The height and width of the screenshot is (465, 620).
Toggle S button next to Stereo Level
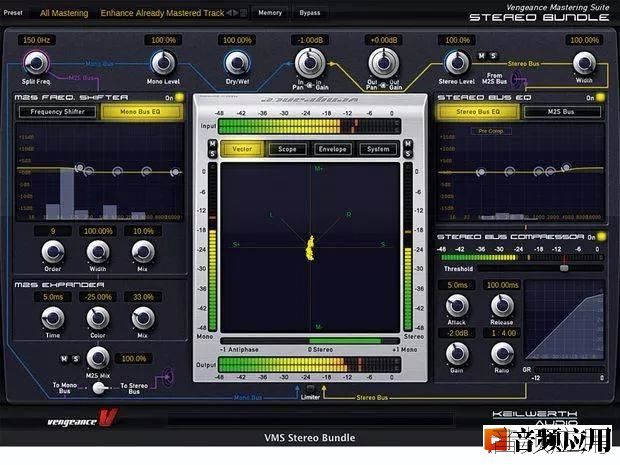pos(493,56)
